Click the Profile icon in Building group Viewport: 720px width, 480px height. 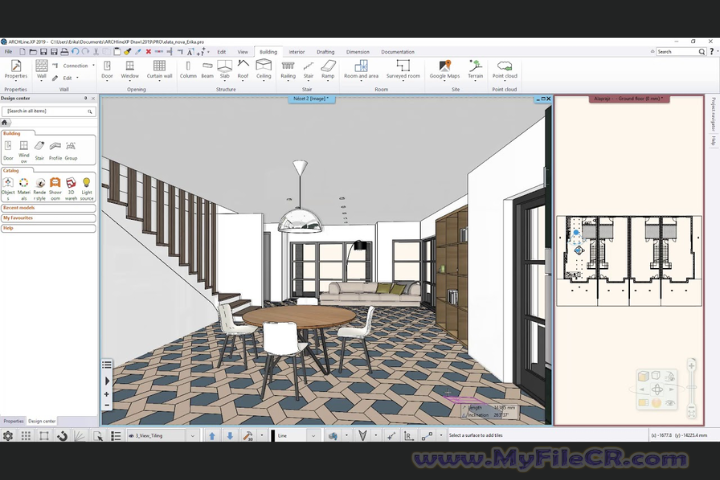55,151
